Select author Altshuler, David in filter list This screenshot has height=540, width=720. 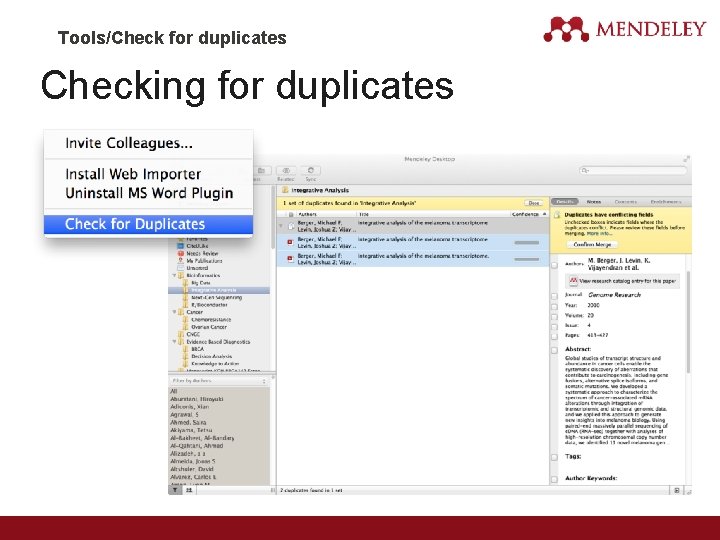coord(192,469)
